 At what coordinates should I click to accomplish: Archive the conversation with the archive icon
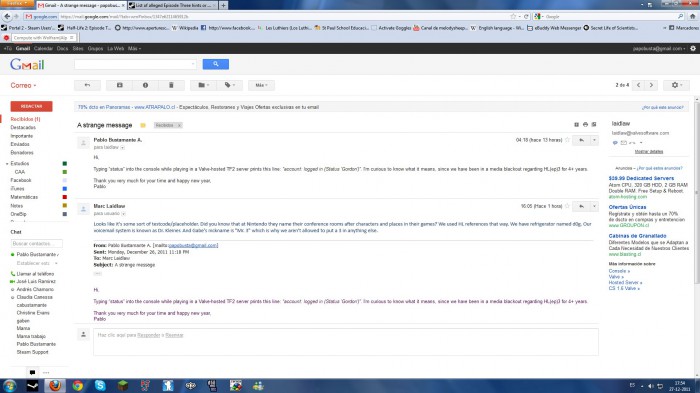[x=120, y=85]
